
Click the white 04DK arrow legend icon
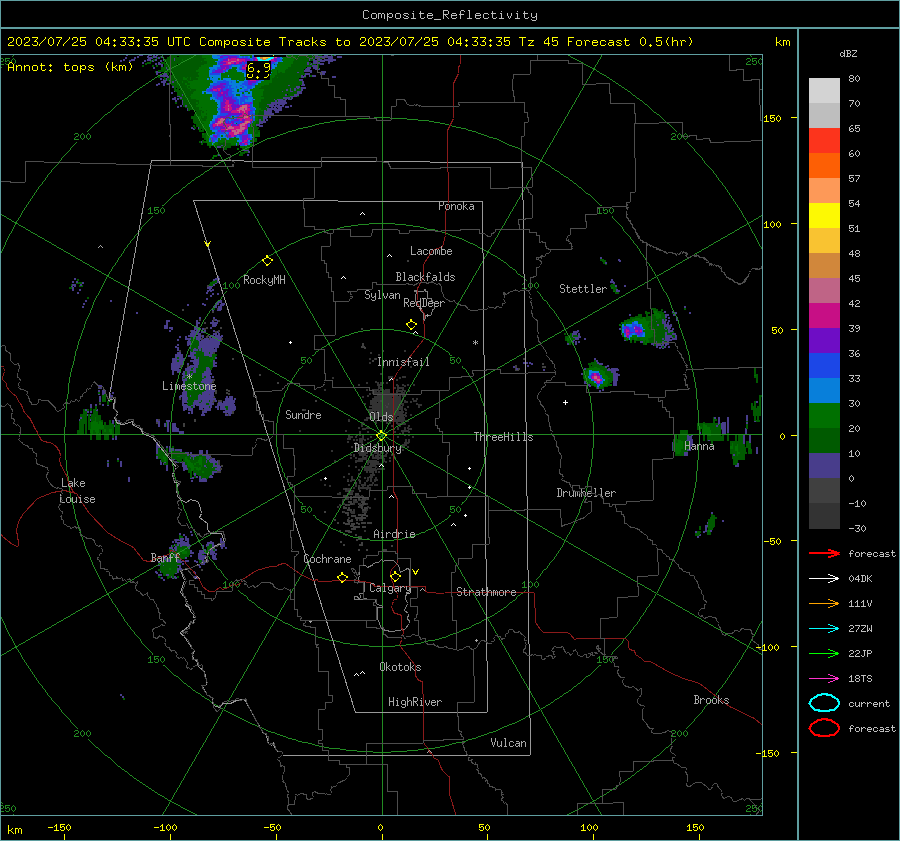click(x=824, y=579)
